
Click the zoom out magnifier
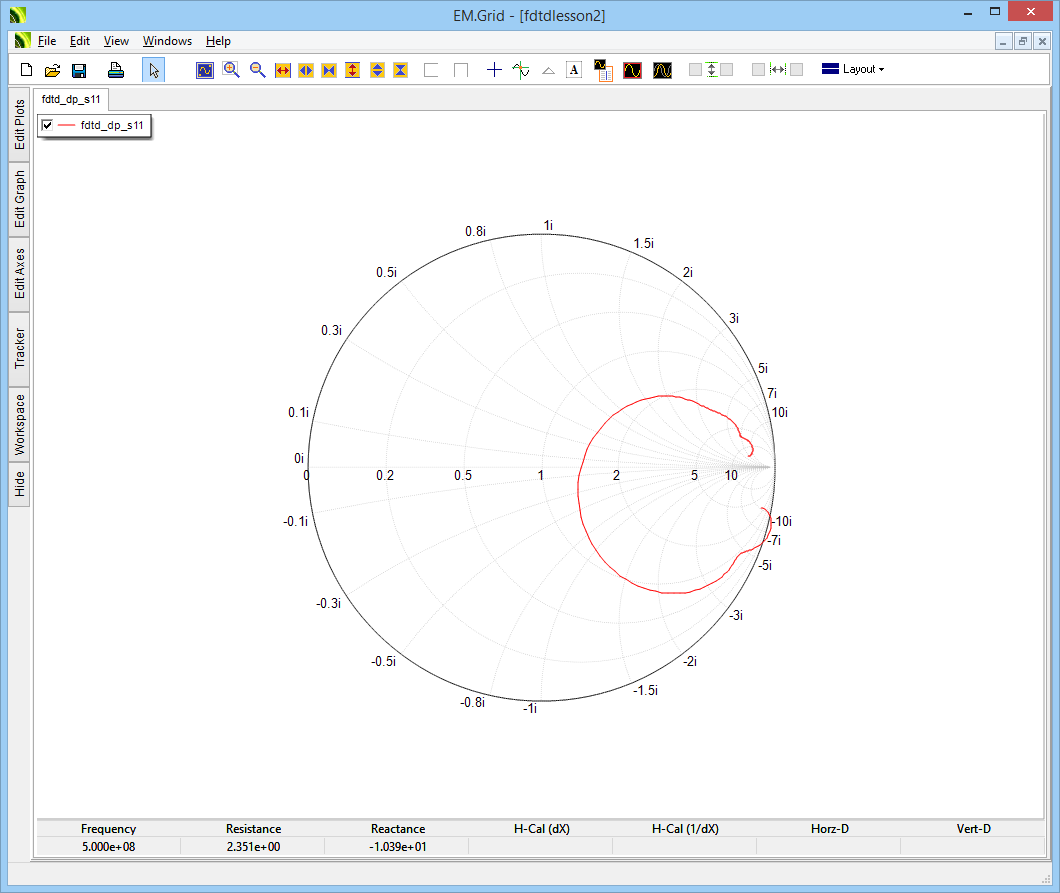pyautogui.click(x=257, y=70)
